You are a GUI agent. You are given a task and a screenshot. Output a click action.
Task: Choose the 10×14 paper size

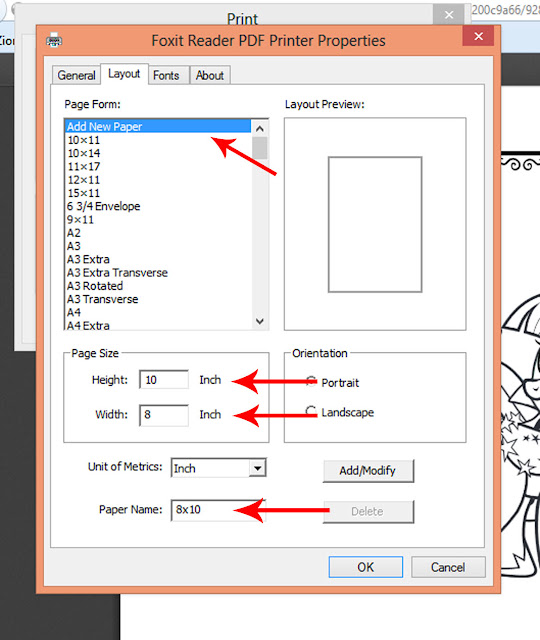click(158, 153)
